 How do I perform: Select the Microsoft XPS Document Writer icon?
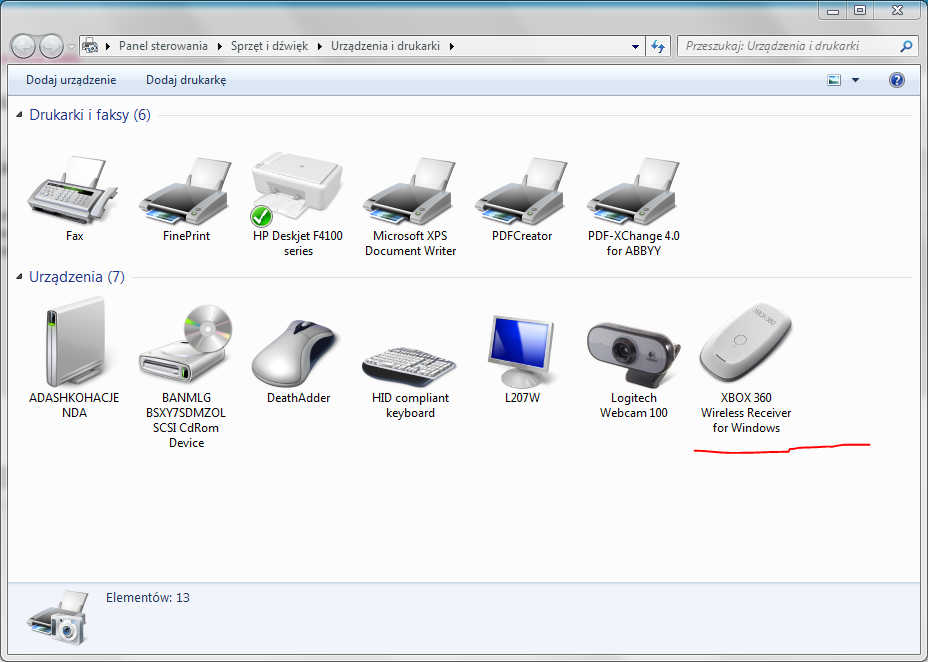[410, 190]
